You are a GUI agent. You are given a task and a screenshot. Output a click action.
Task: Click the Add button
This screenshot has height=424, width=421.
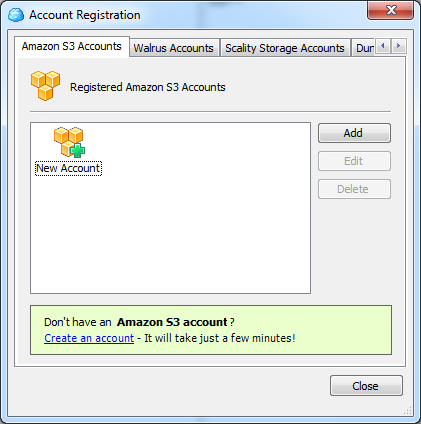tap(354, 133)
